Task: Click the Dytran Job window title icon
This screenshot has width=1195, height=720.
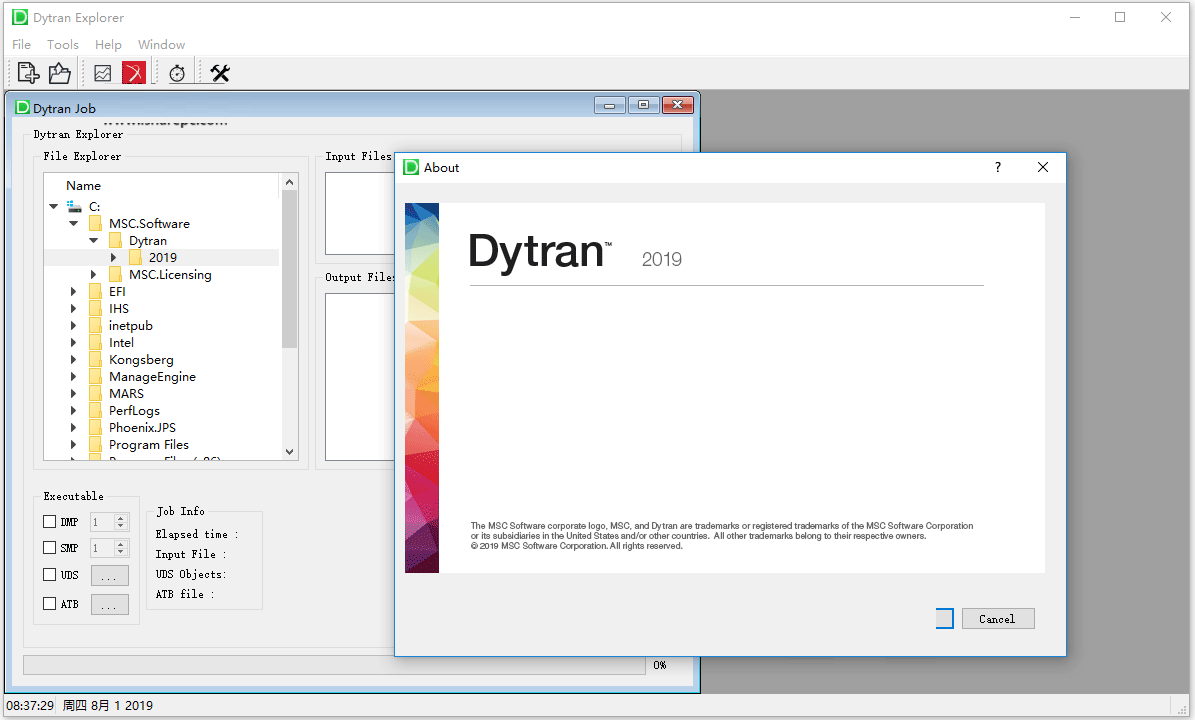Action: point(22,107)
